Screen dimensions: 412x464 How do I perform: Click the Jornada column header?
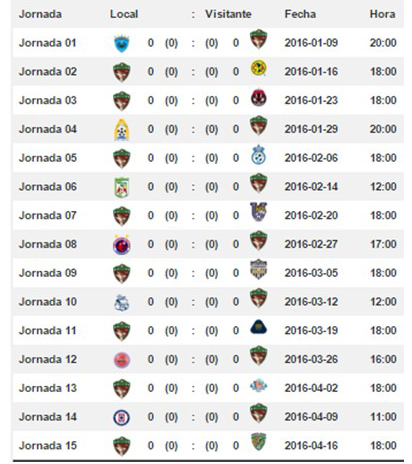[40, 14]
